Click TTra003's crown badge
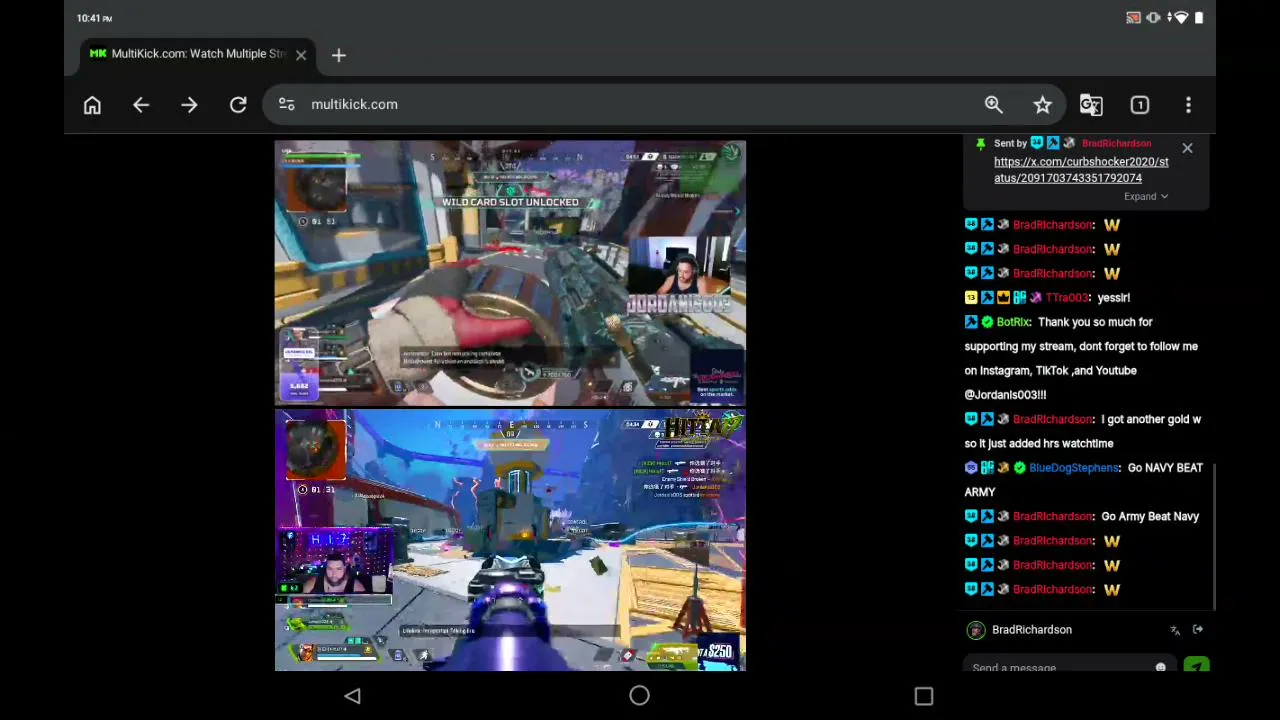Image resolution: width=1280 pixels, height=720 pixels. click(1003, 297)
